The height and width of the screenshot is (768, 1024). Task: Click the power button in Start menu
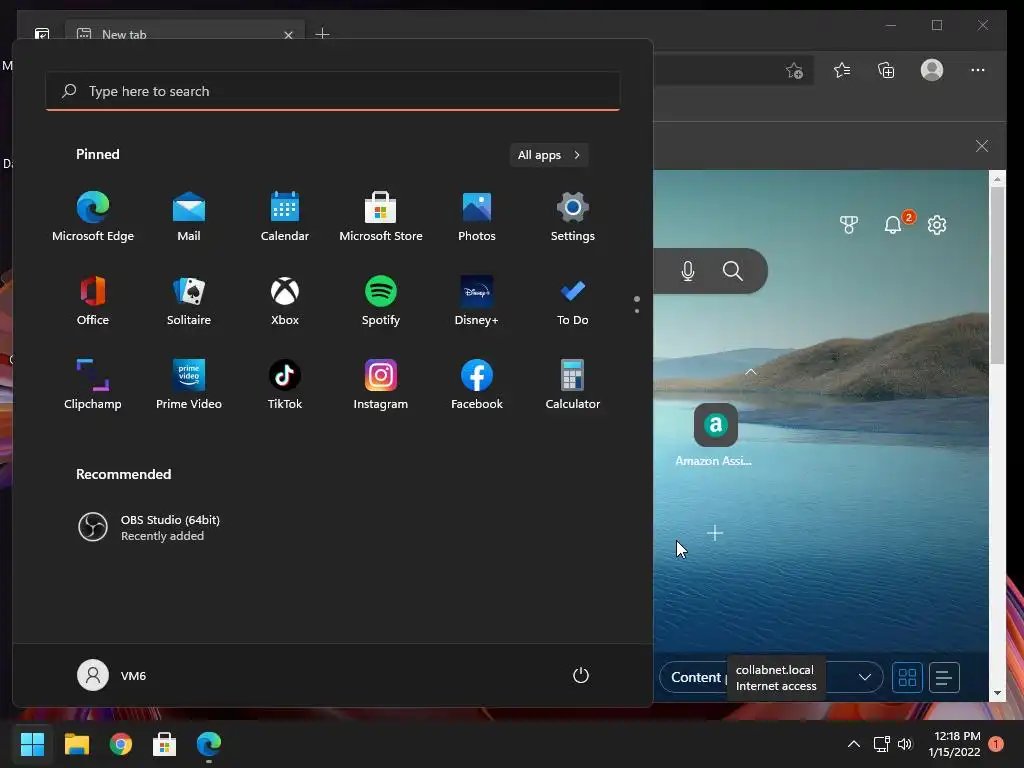pos(581,675)
